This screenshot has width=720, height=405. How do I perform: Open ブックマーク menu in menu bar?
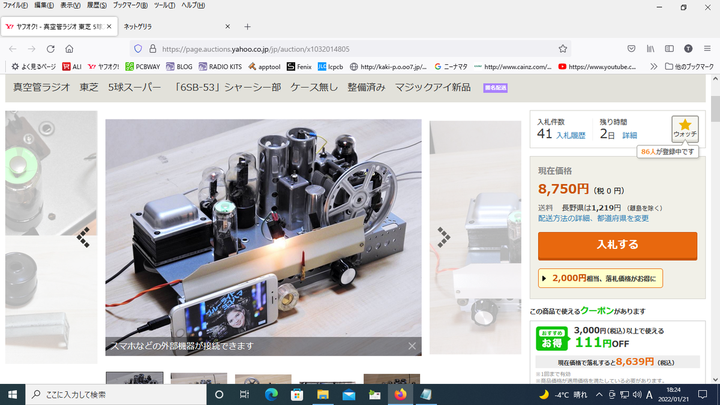pos(131,6)
